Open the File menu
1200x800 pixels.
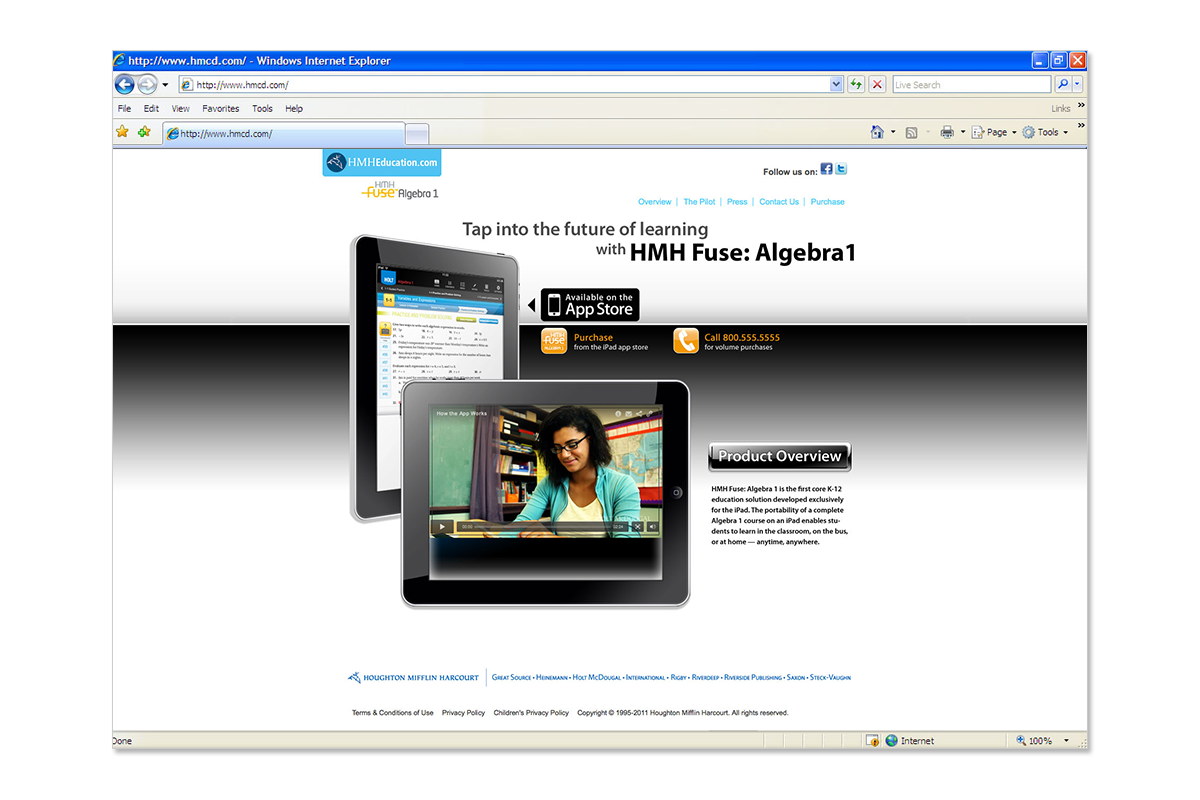tap(124, 109)
